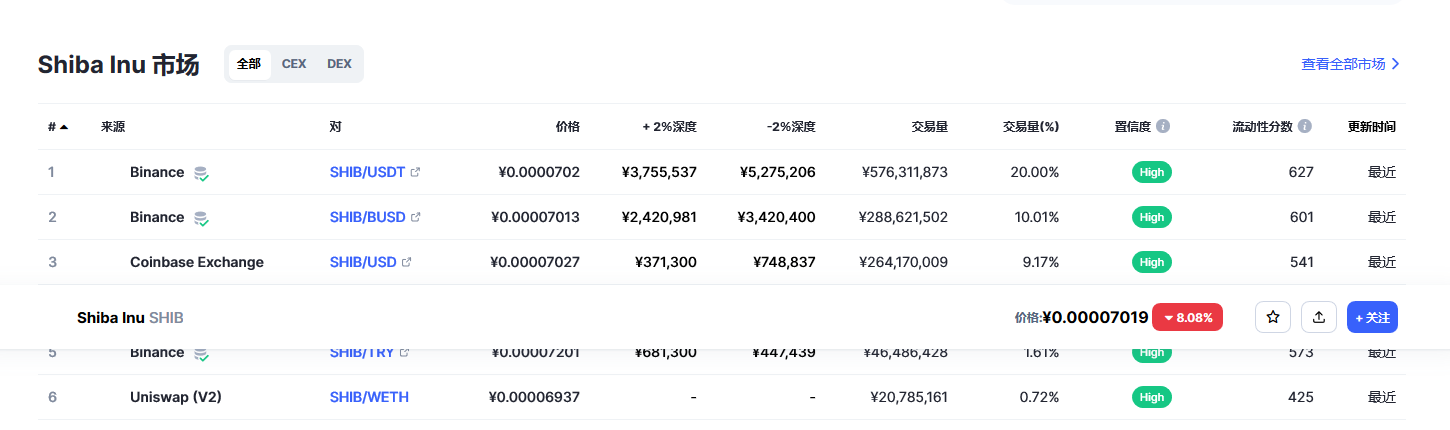The height and width of the screenshot is (430, 1450).
Task: Switch to the CEX filter tab
Action: [294, 64]
